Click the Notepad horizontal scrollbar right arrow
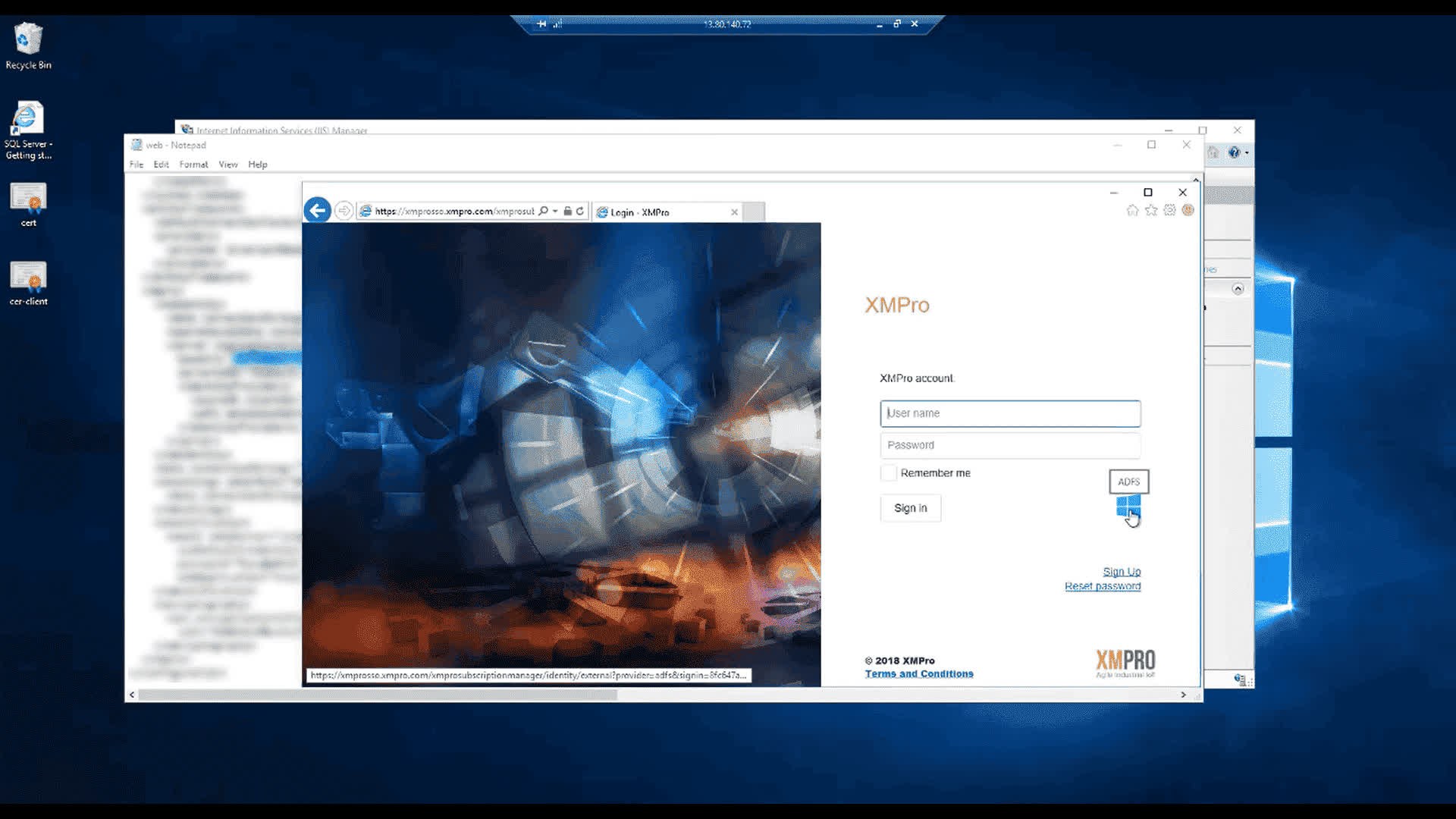1456x819 pixels. 1183,695
